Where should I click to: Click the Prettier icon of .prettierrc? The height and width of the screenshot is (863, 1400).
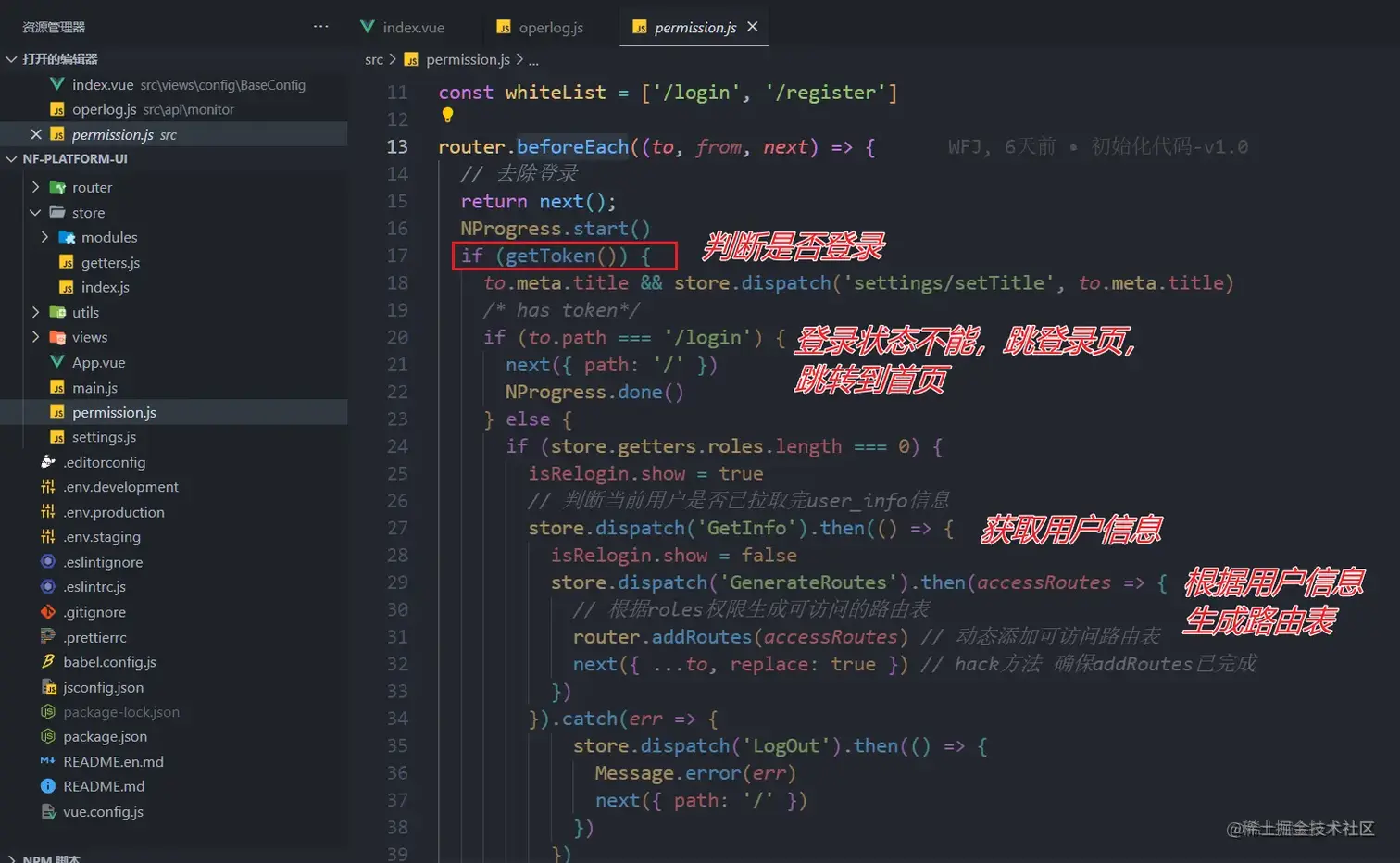[48, 637]
